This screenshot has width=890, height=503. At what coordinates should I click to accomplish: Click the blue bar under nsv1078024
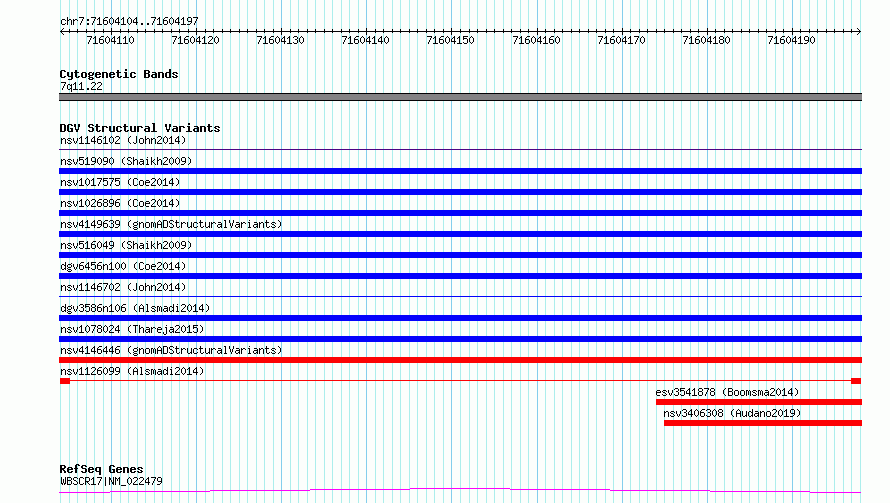point(460,339)
